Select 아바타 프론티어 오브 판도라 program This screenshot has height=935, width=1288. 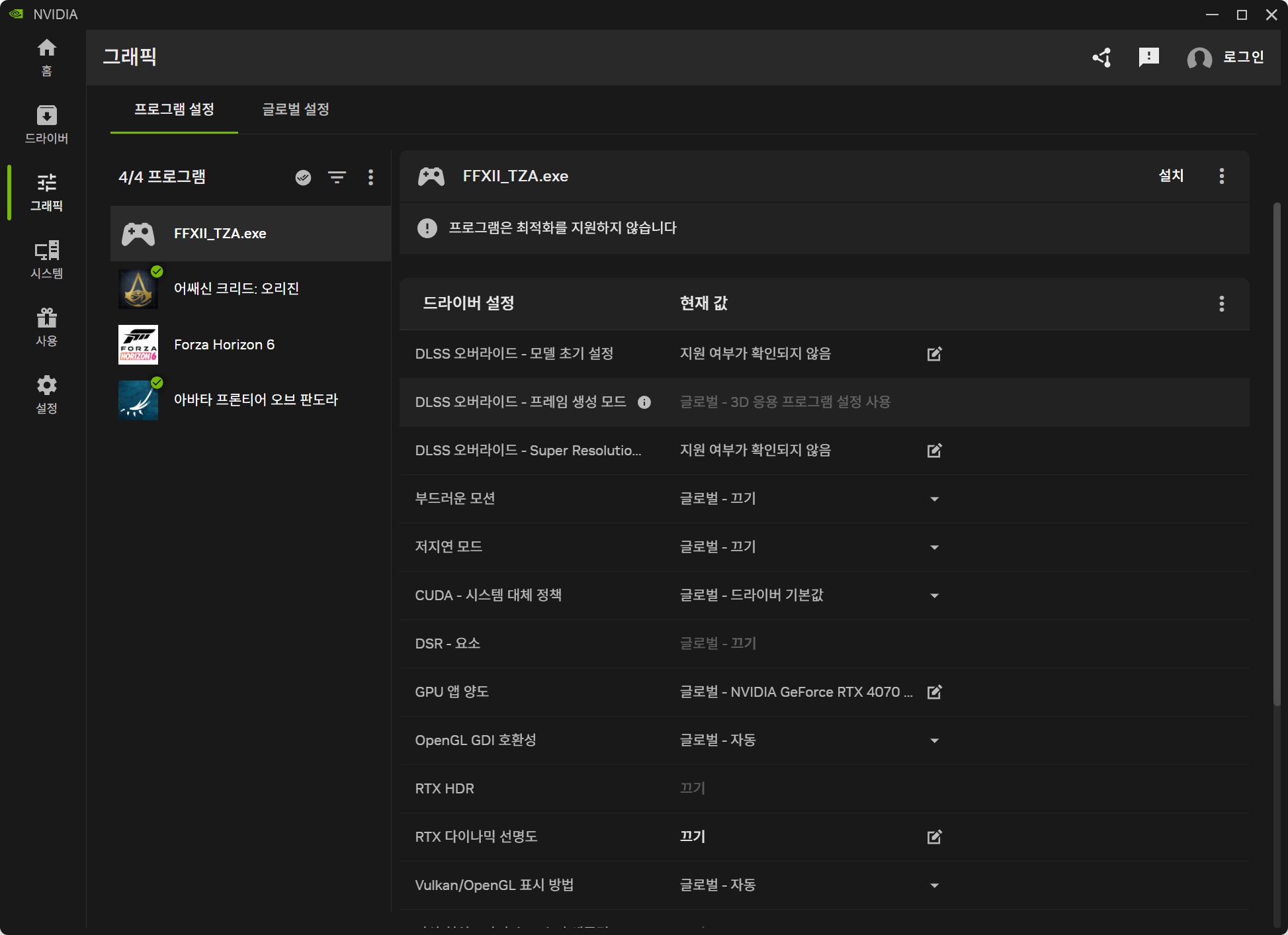point(251,400)
